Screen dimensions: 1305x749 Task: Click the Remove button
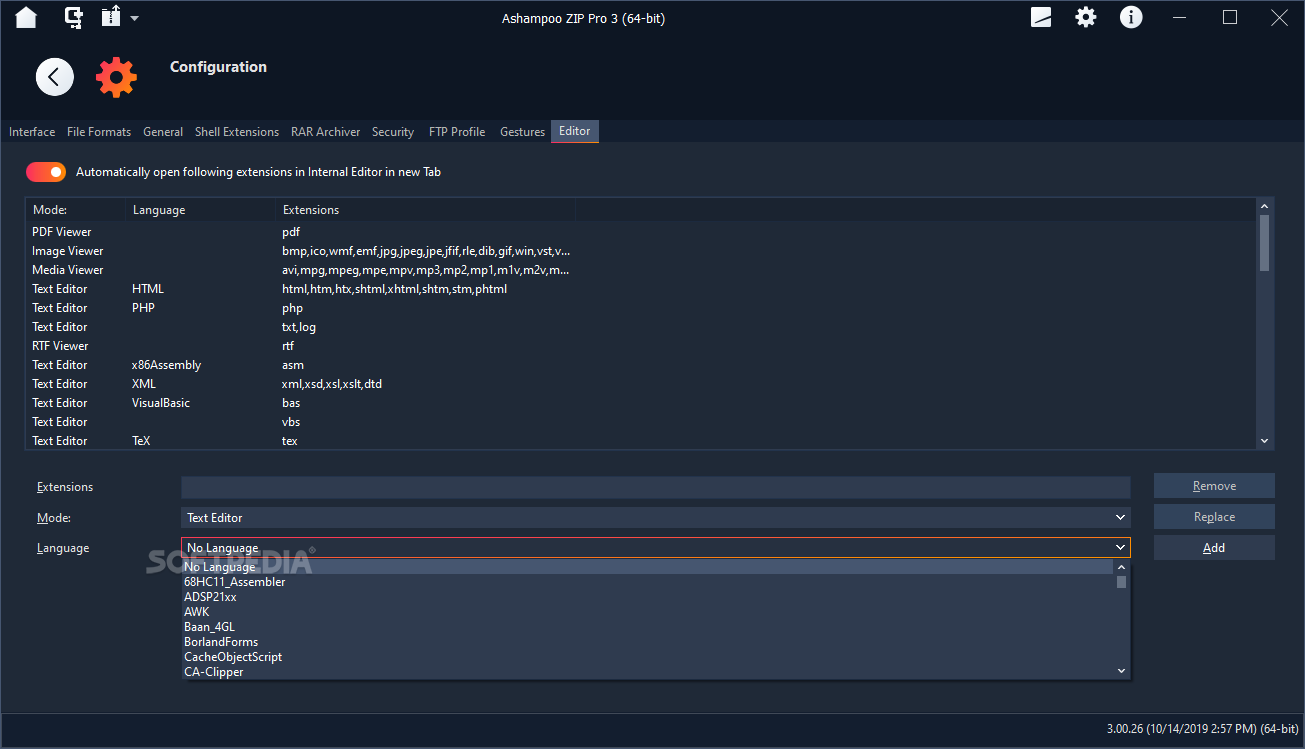(x=1214, y=486)
